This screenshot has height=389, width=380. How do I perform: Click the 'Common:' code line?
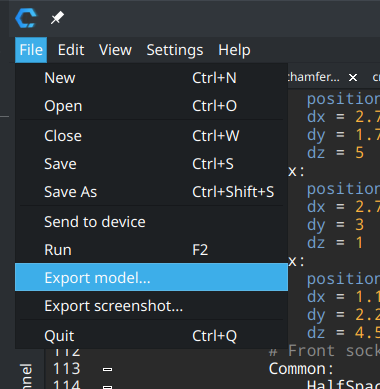pyautogui.click(x=301, y=369)
